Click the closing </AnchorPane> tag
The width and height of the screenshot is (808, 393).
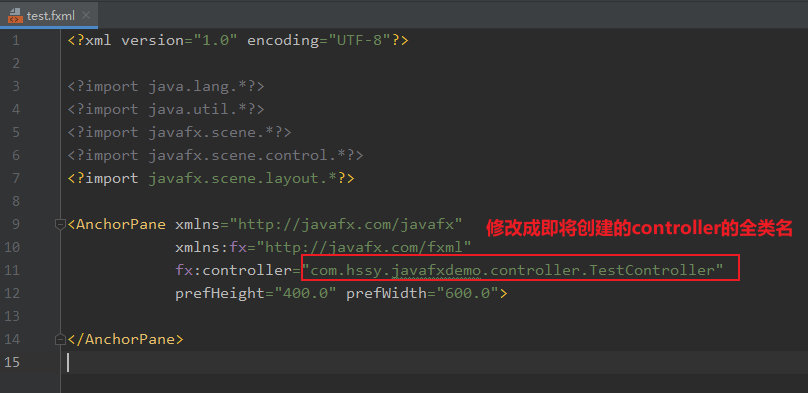[x=126, y=339]
